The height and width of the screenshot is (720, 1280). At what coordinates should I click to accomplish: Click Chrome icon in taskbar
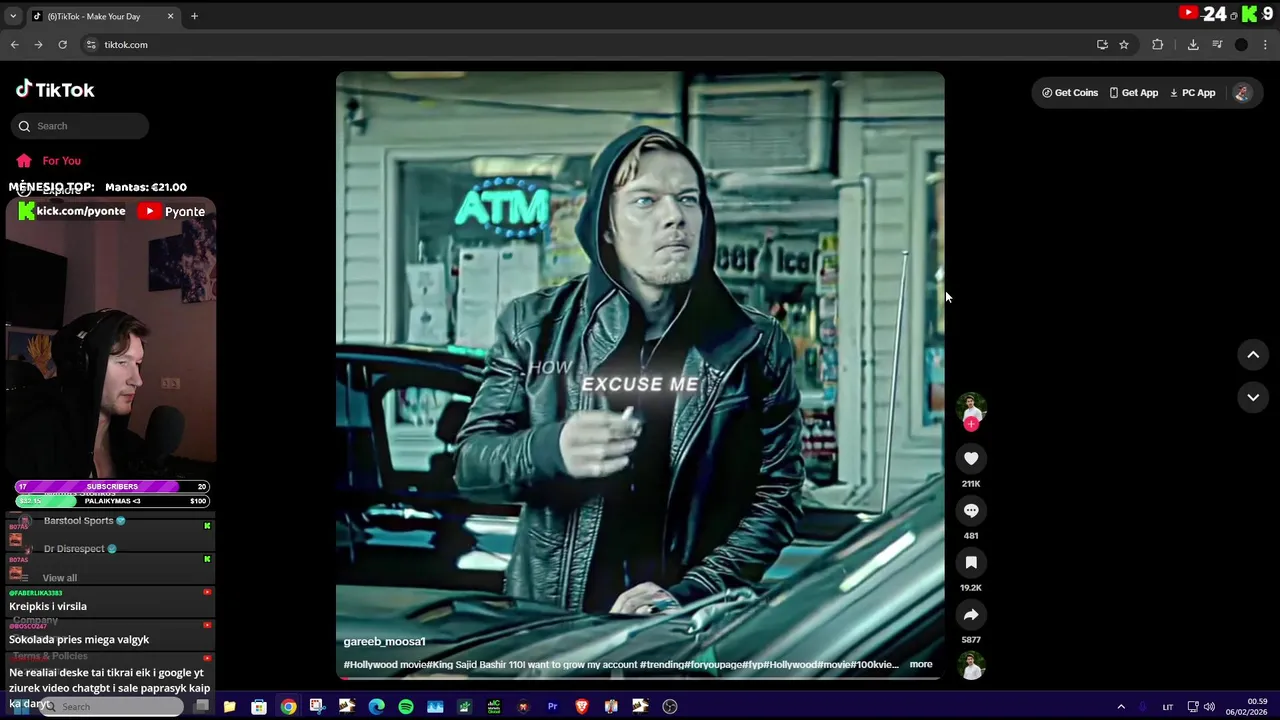click(288, 707)
